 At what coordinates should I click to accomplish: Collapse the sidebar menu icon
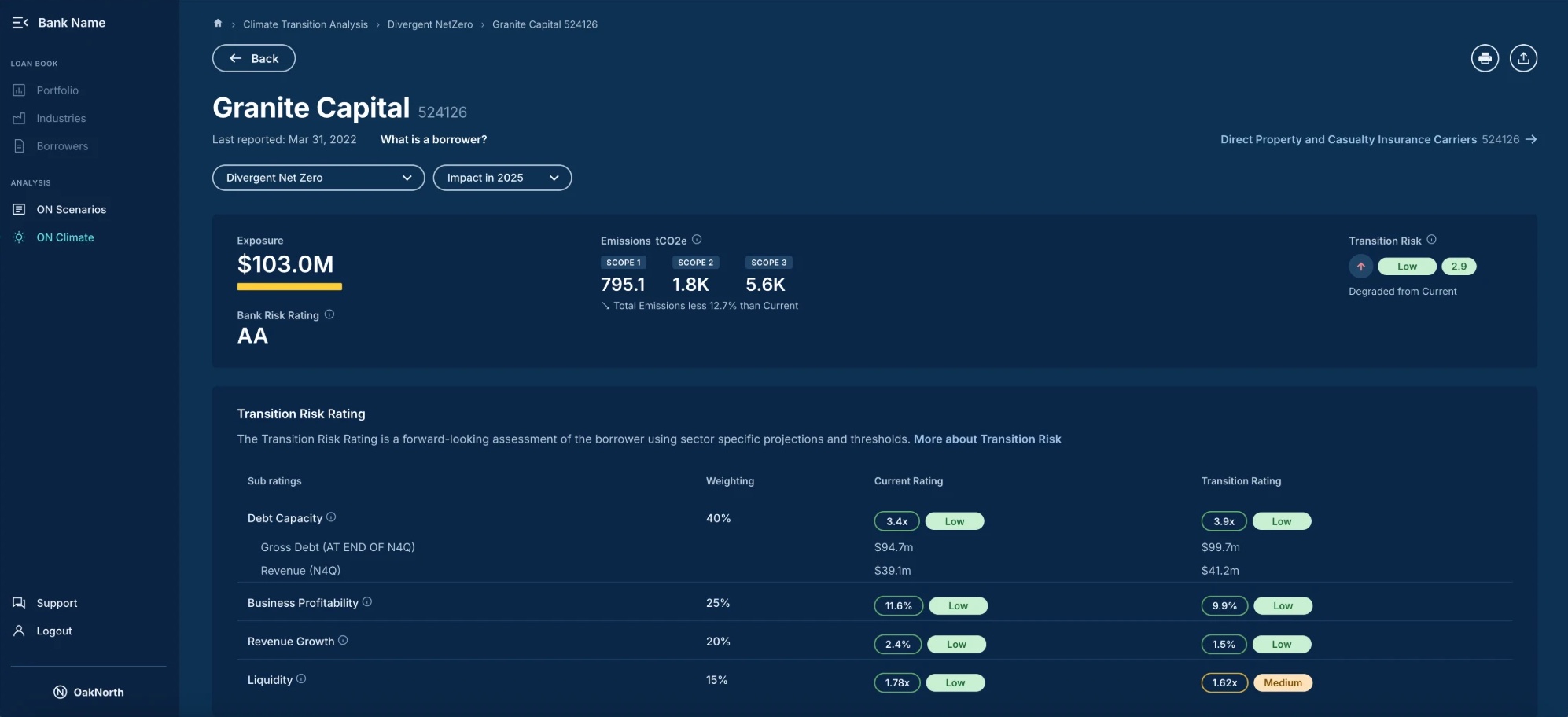click(20, 23)
